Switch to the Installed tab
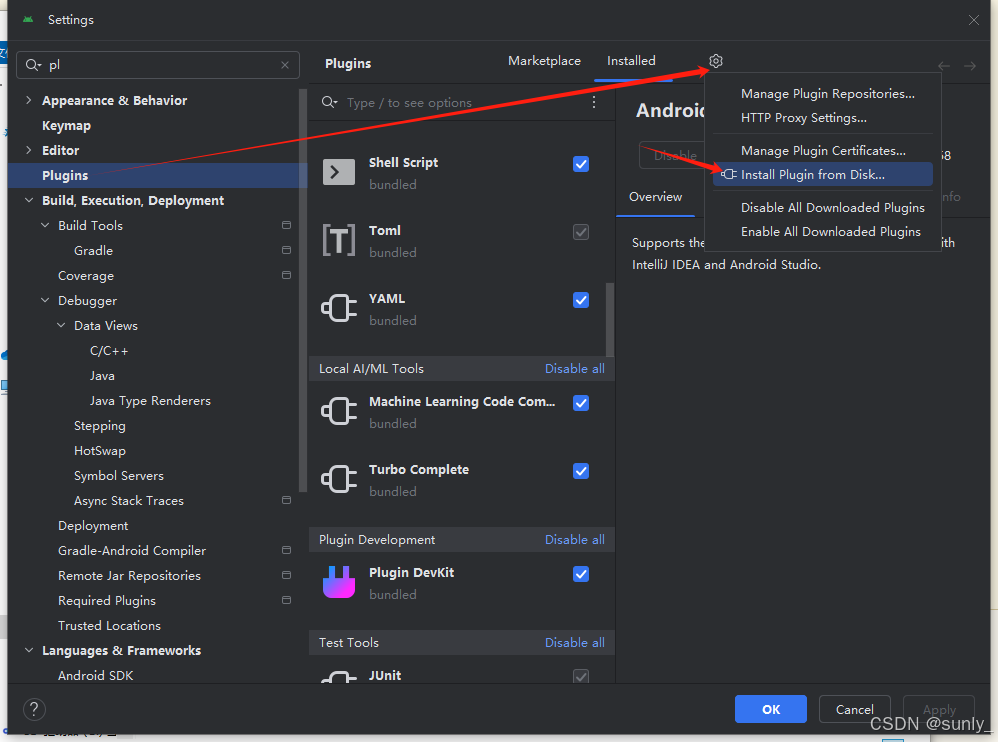998x742 pixels. click(x=631, y=61)
